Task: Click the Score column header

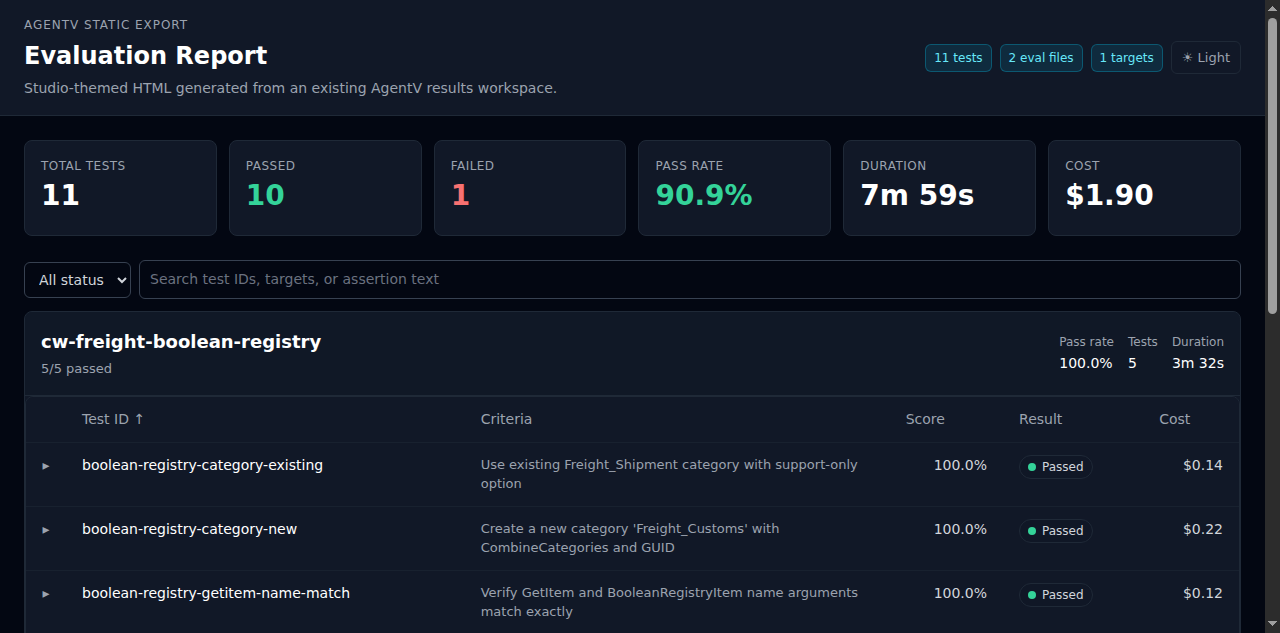Action: [x=924, y=418]
